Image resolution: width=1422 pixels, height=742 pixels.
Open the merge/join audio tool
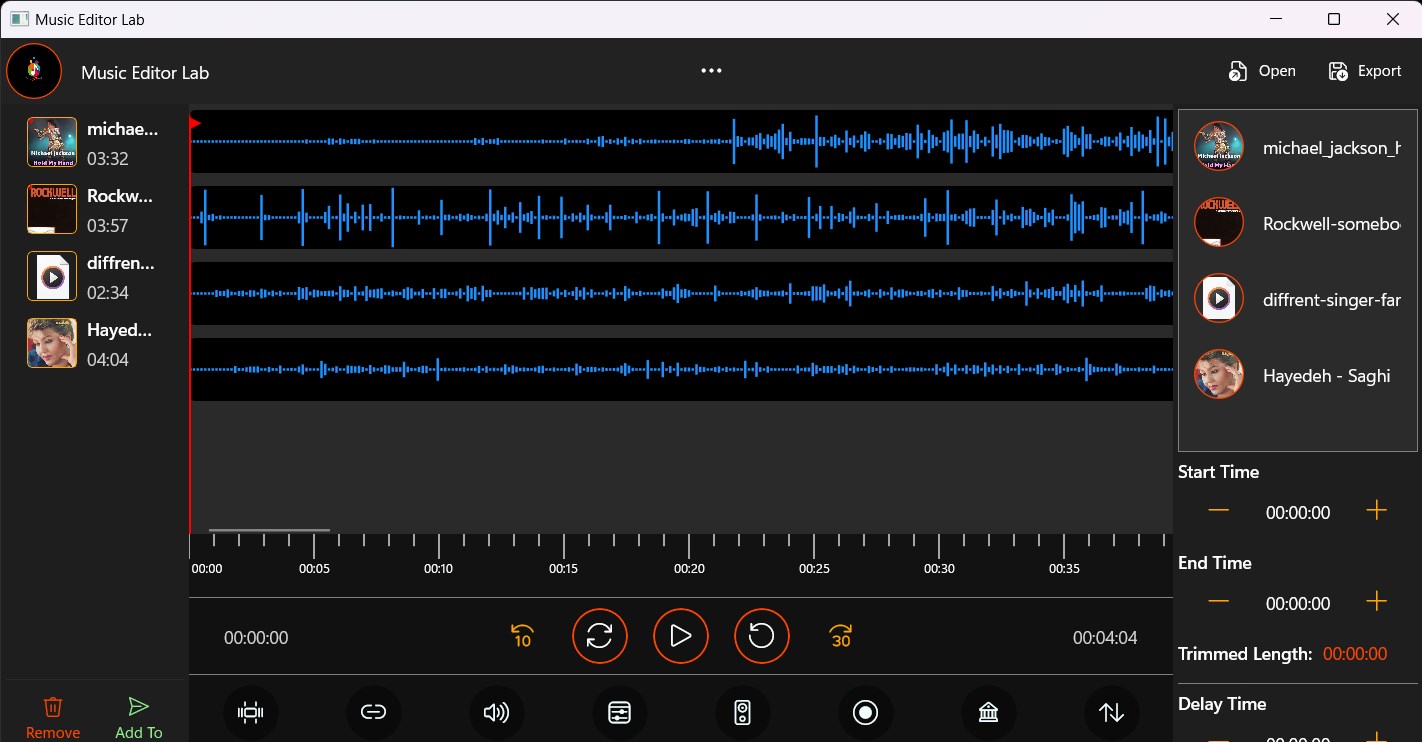coord(374,712)
